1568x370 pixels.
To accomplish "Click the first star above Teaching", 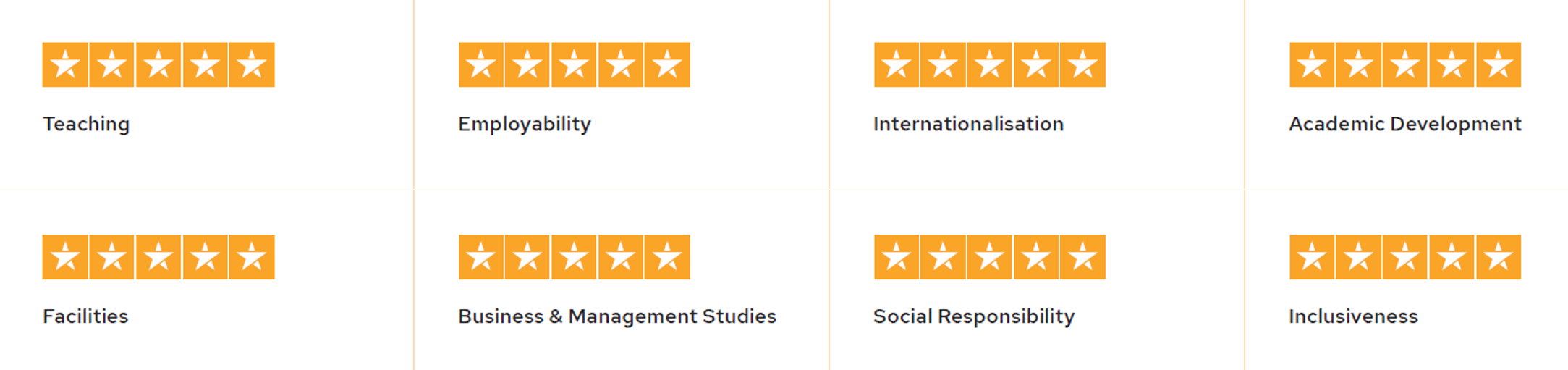I will click(65, 64).
